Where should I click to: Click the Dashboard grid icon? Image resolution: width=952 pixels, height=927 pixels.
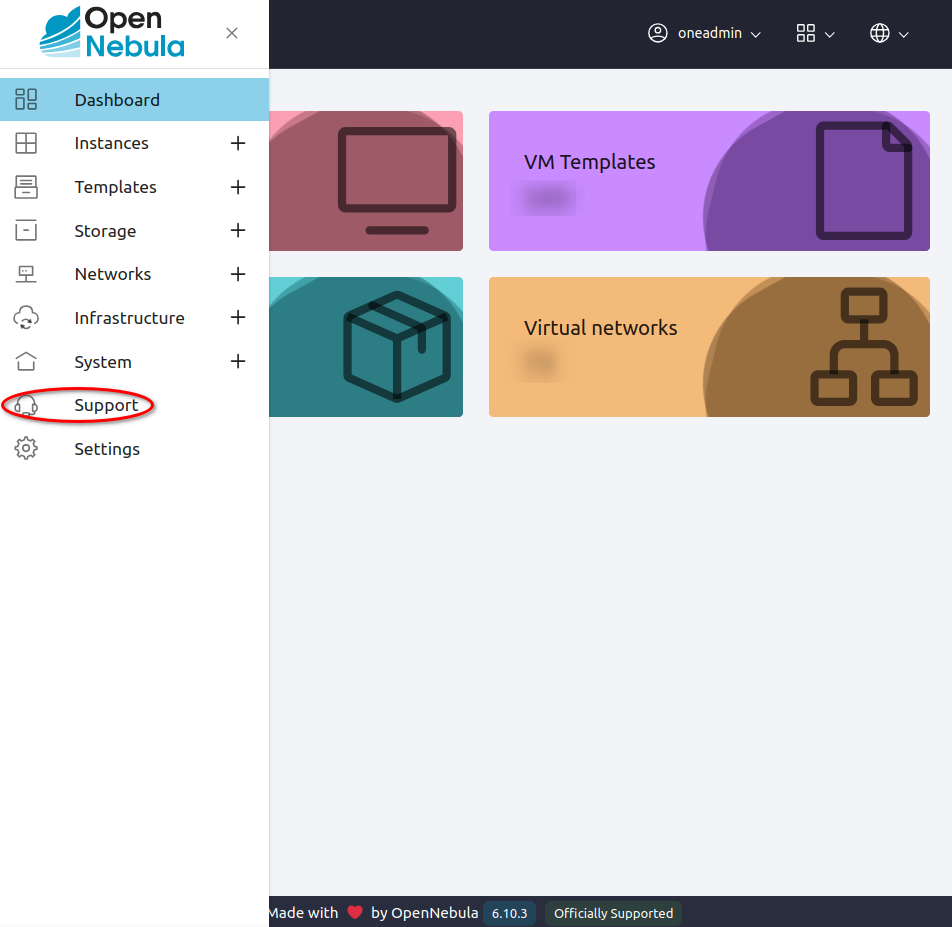[26, 99]
